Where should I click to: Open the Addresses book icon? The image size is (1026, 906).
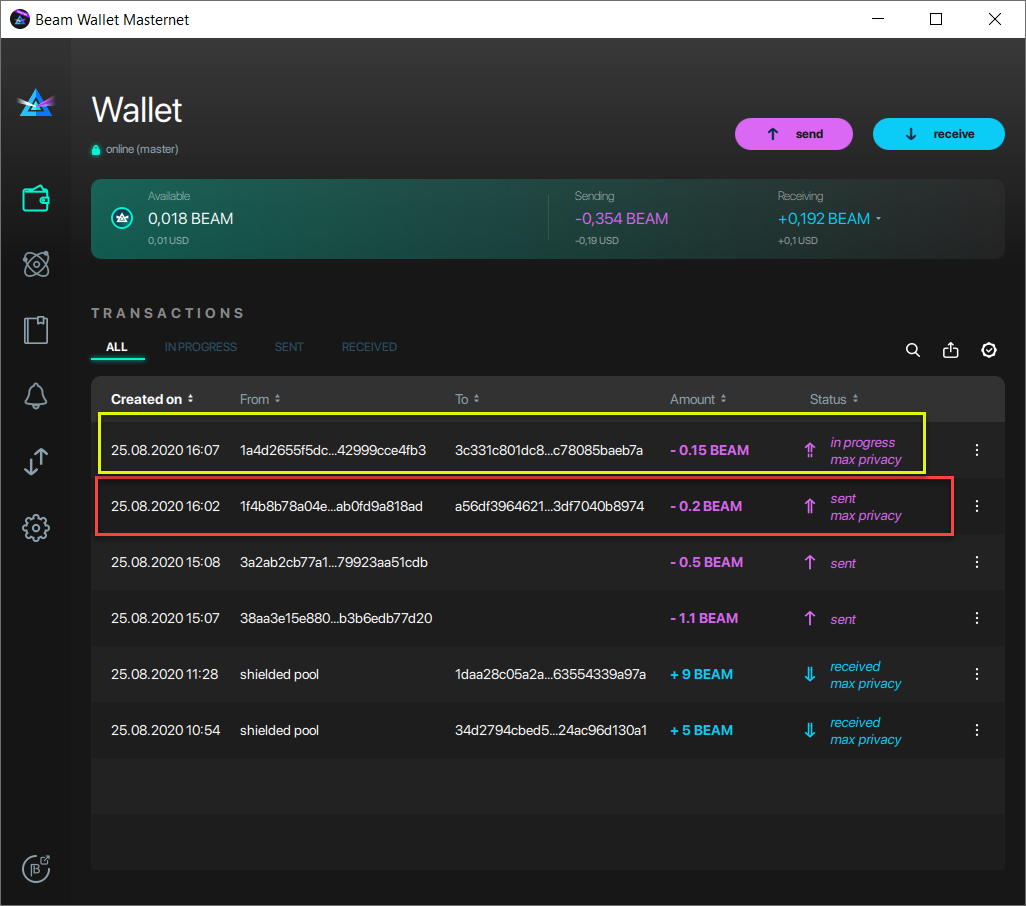click(x=36, y=330)
